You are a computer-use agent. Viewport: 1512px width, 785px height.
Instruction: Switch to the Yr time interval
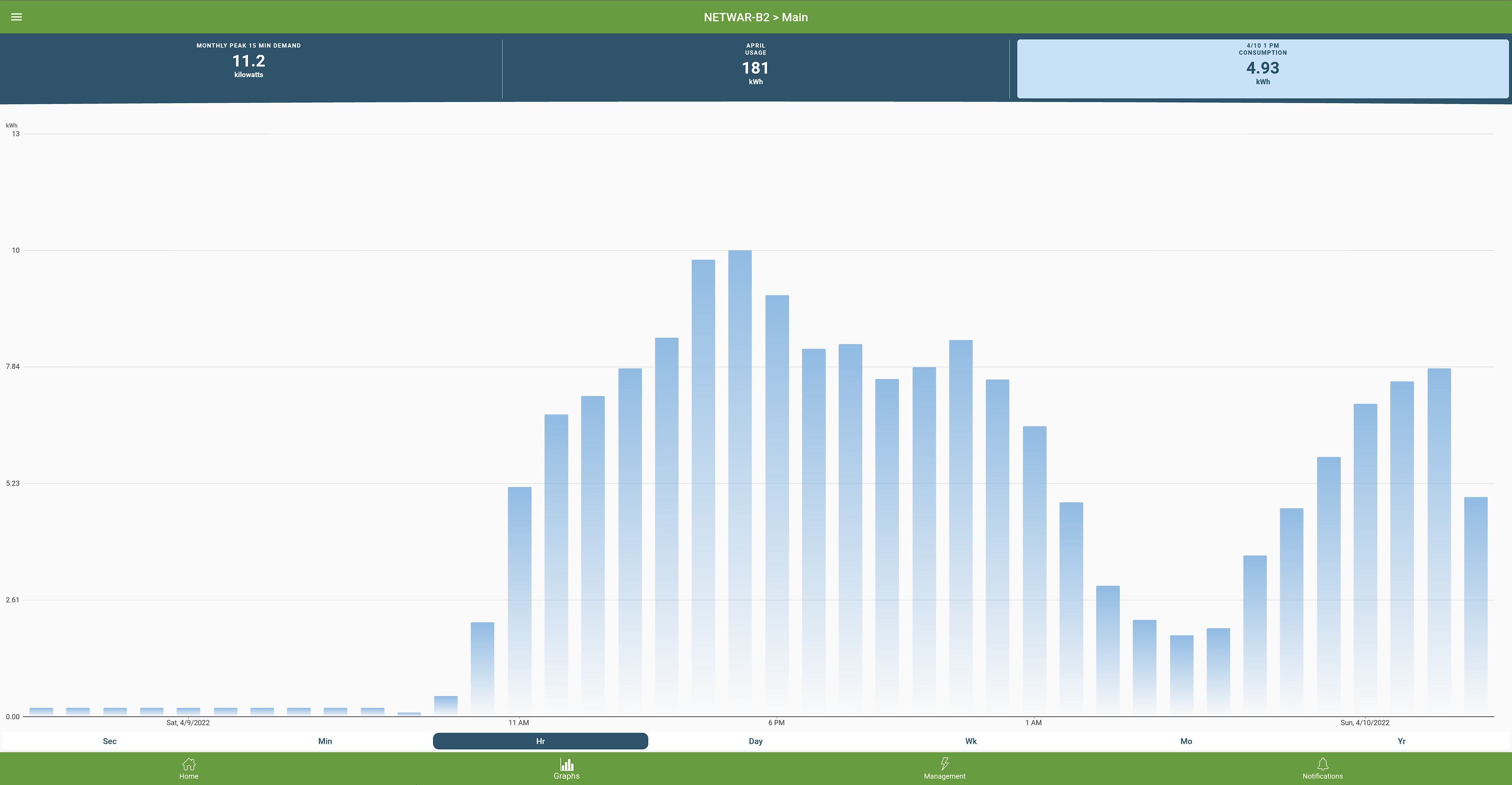1402,741
